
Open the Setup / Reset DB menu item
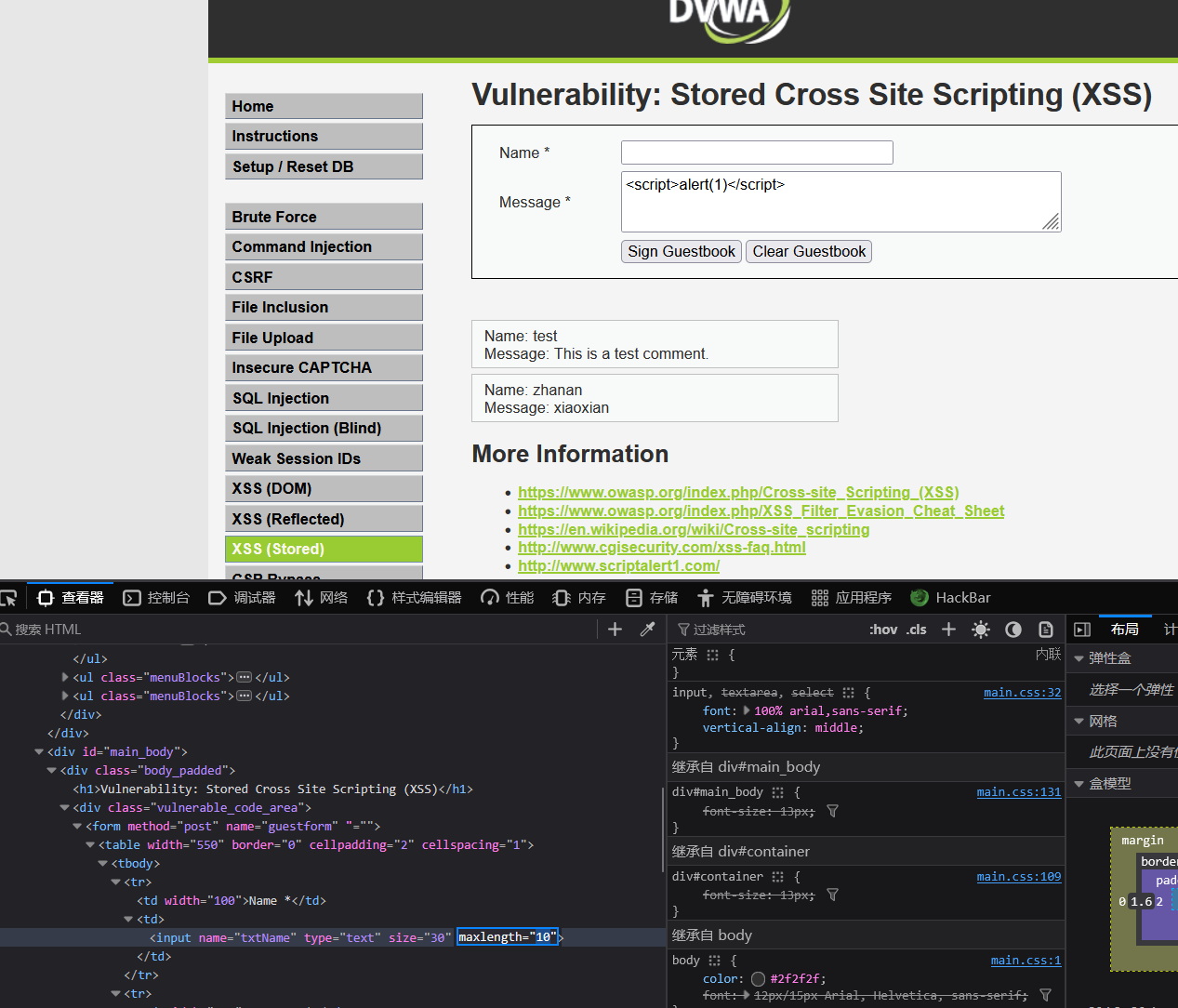pyautogui.click(x=324, y=166)
